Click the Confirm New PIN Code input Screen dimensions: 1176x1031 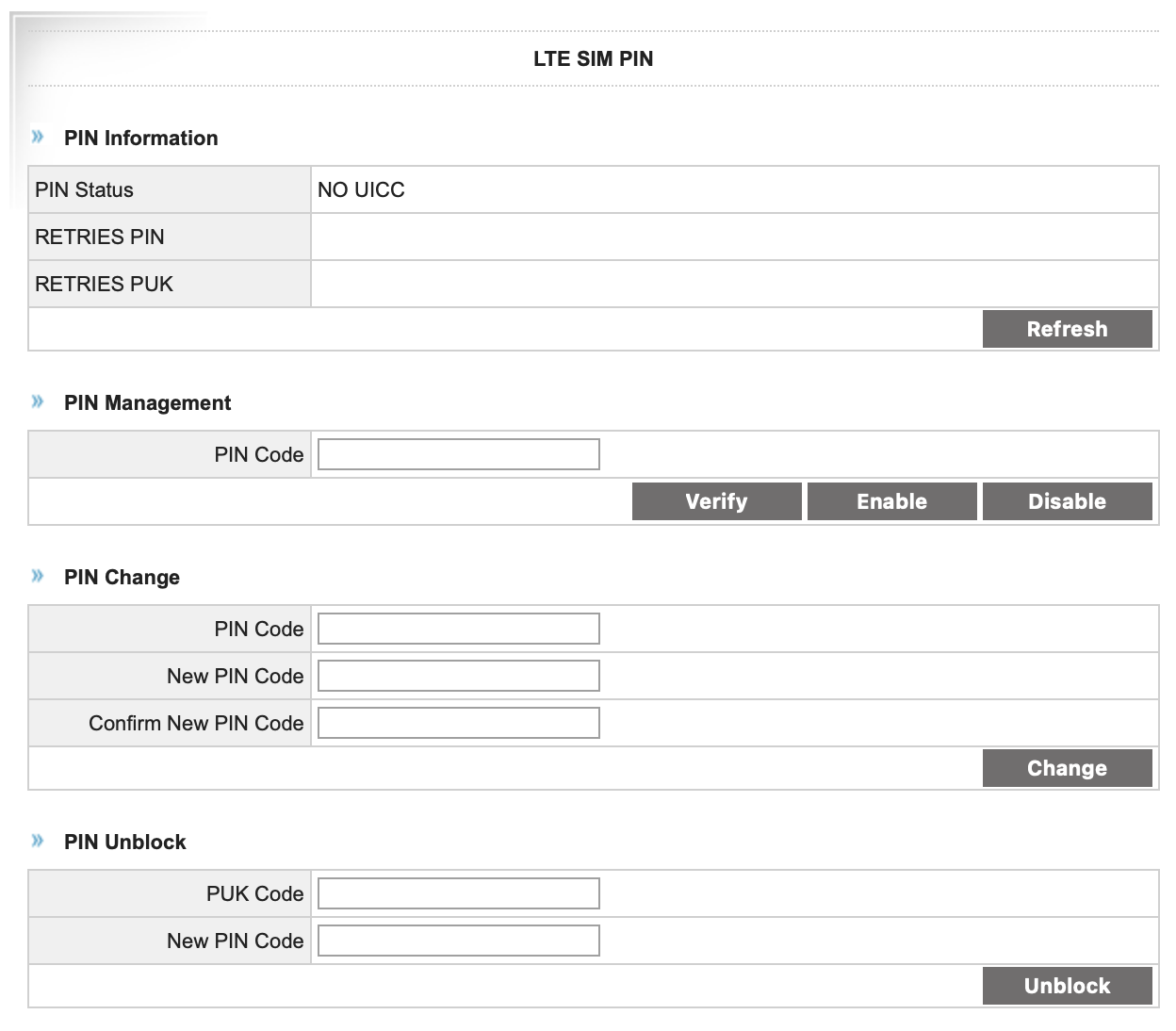[x=458, y=723]
